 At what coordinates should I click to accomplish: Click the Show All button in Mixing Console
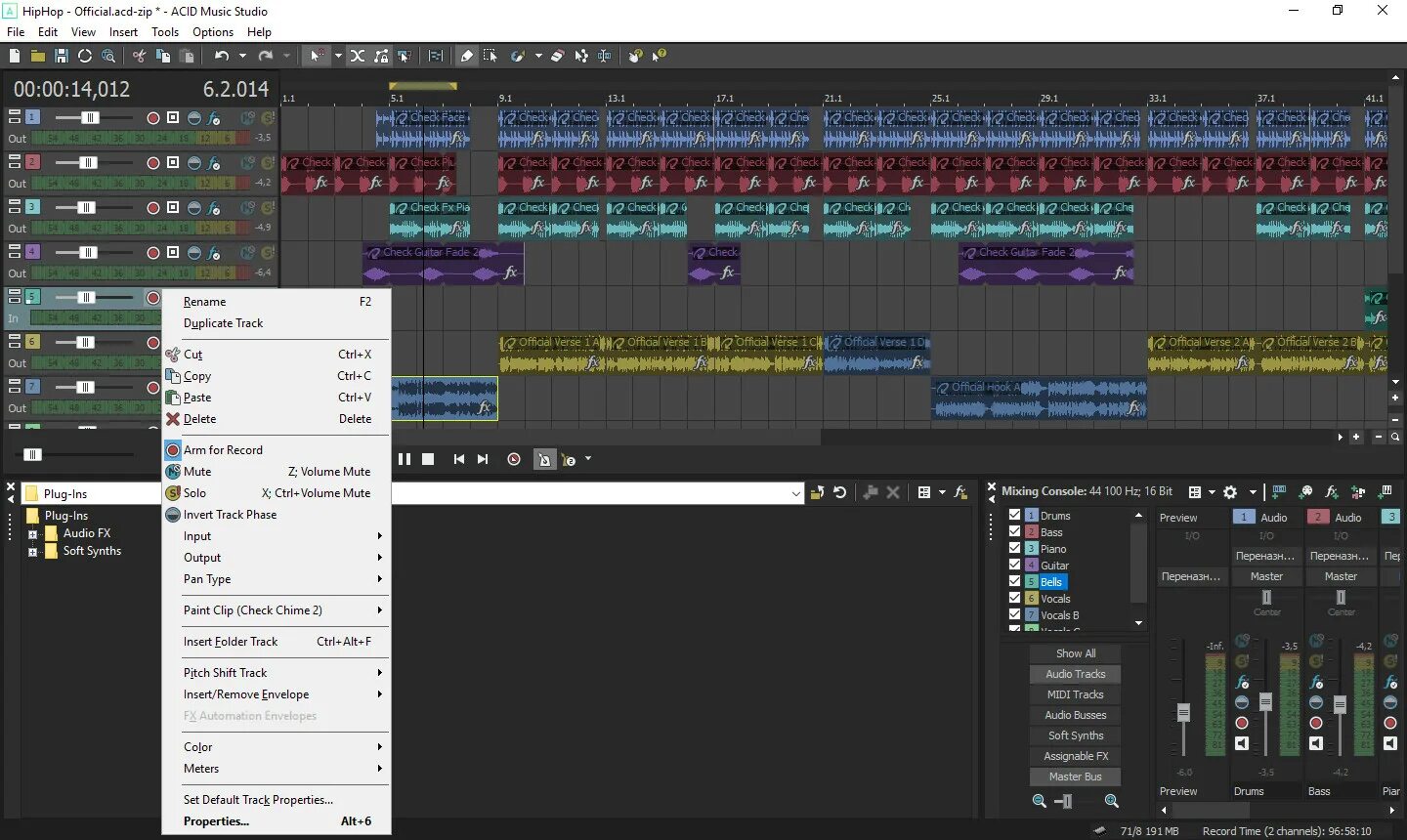(1076, 653)
